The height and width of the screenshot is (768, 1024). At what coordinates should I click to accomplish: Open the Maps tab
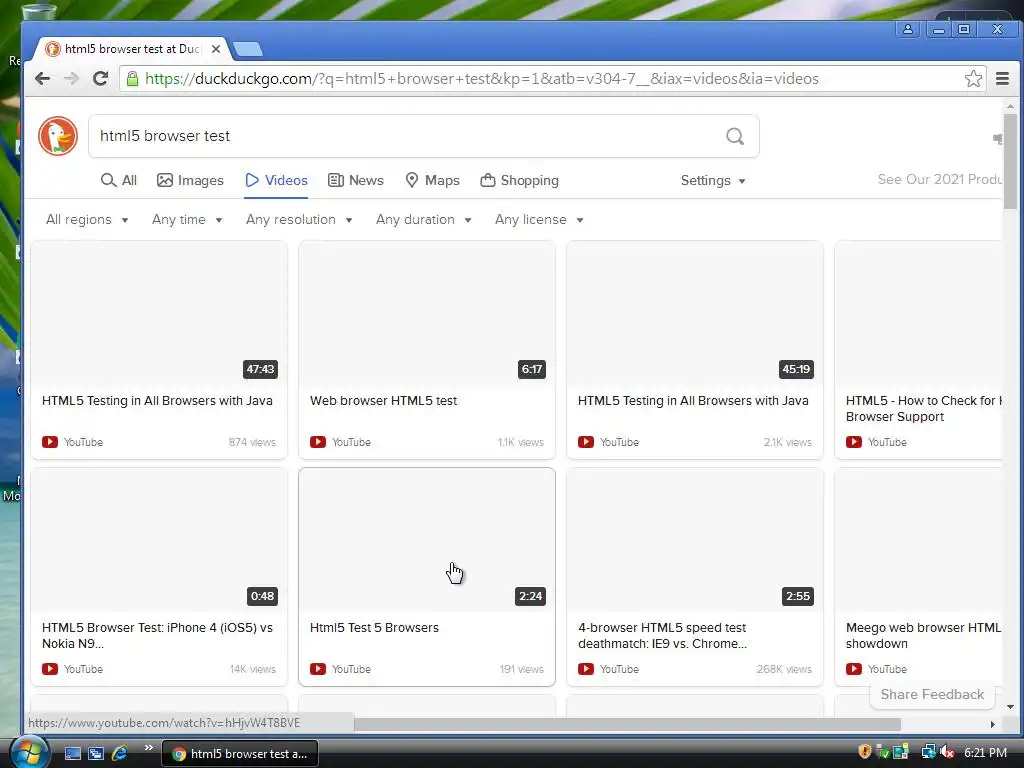pyautogui.click(x=432, y=180)
